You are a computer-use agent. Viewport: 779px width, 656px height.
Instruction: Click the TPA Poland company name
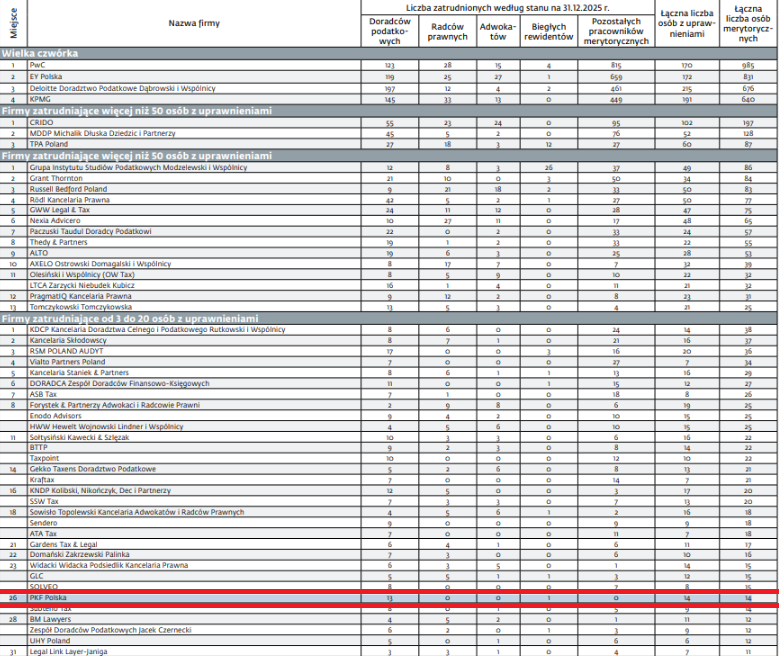[x=52, y=144]
